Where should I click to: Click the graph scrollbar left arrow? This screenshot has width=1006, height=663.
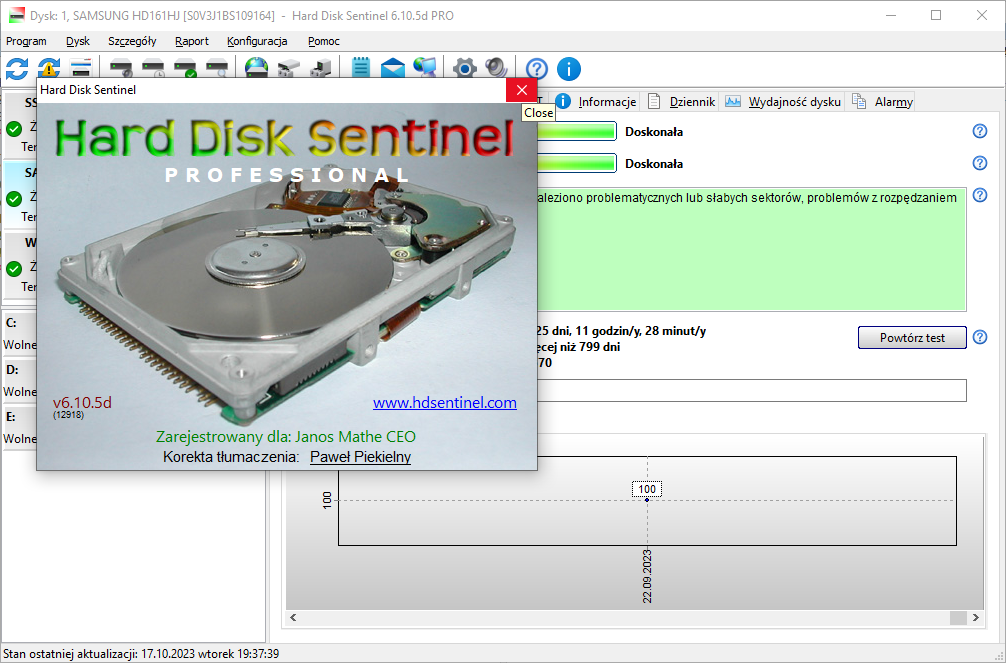pos(293,617)
